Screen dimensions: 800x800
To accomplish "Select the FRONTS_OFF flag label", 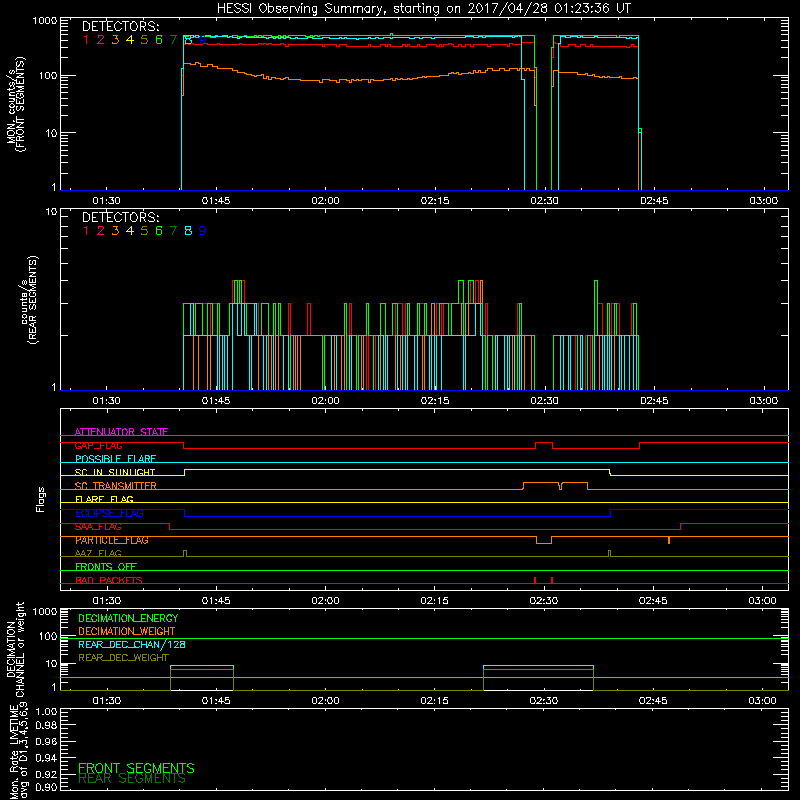I will point(106,567).
